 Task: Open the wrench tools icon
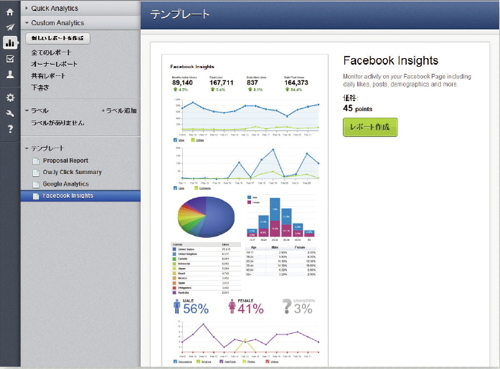10,114
